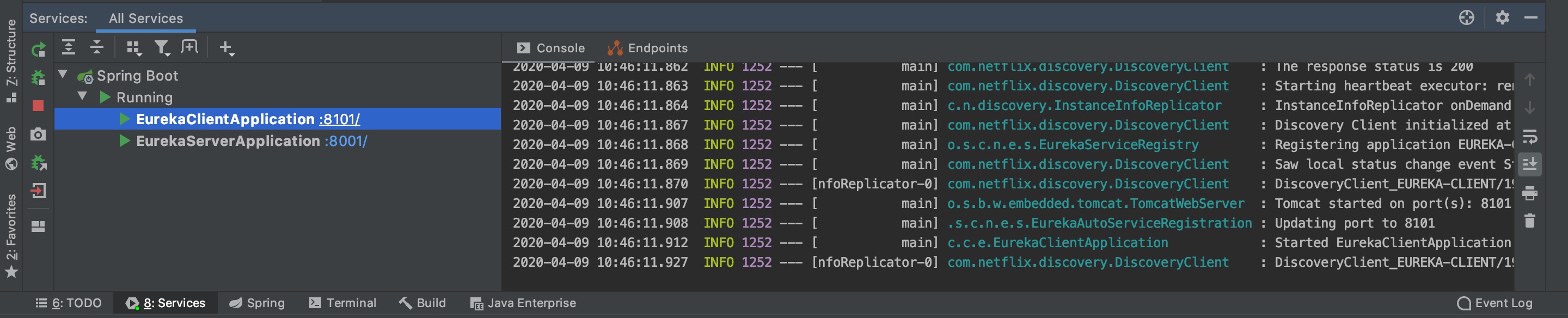
Task: Click the Rerun service icon
Action: pos(38,50)
